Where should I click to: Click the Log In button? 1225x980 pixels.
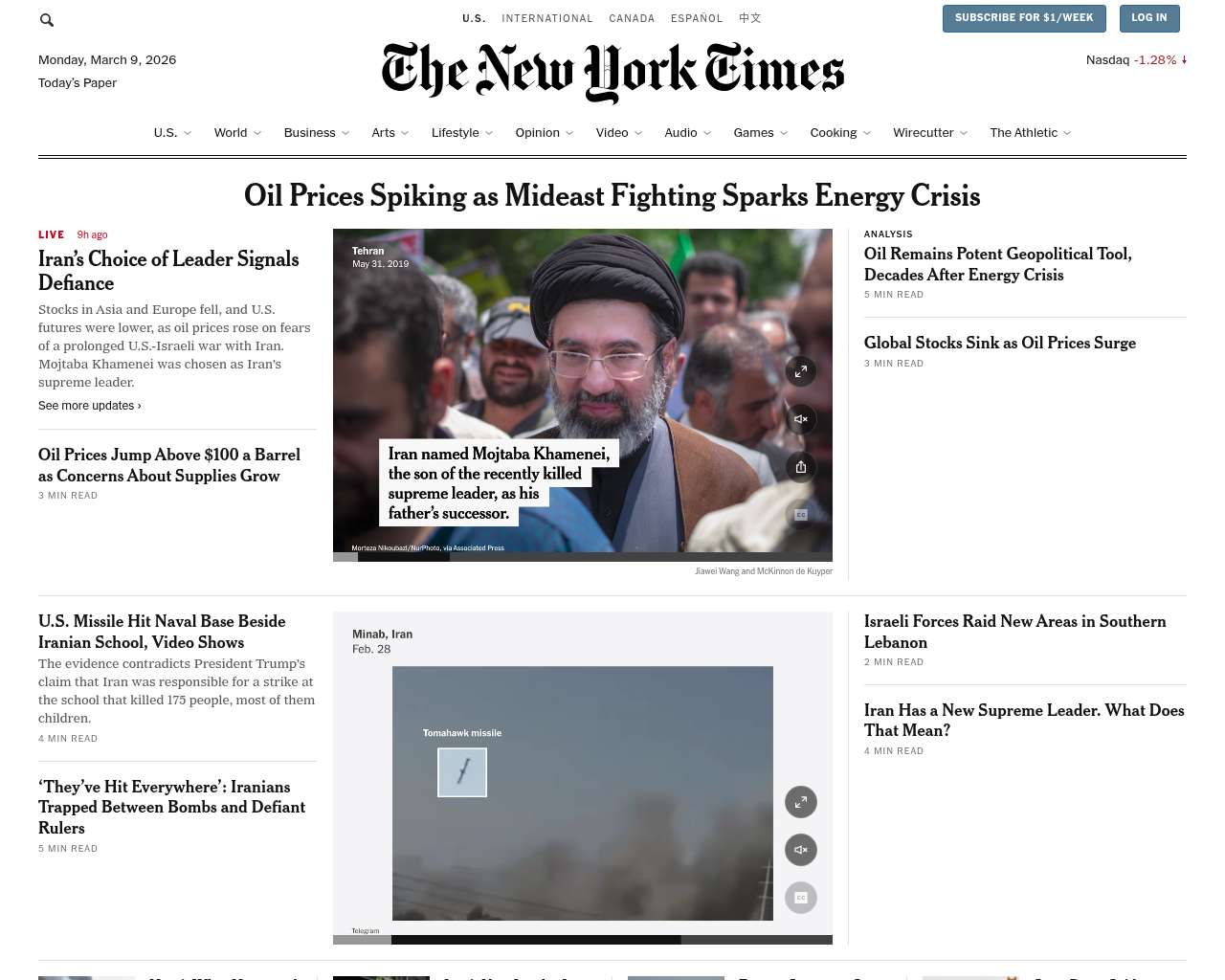pos(1148,18)
